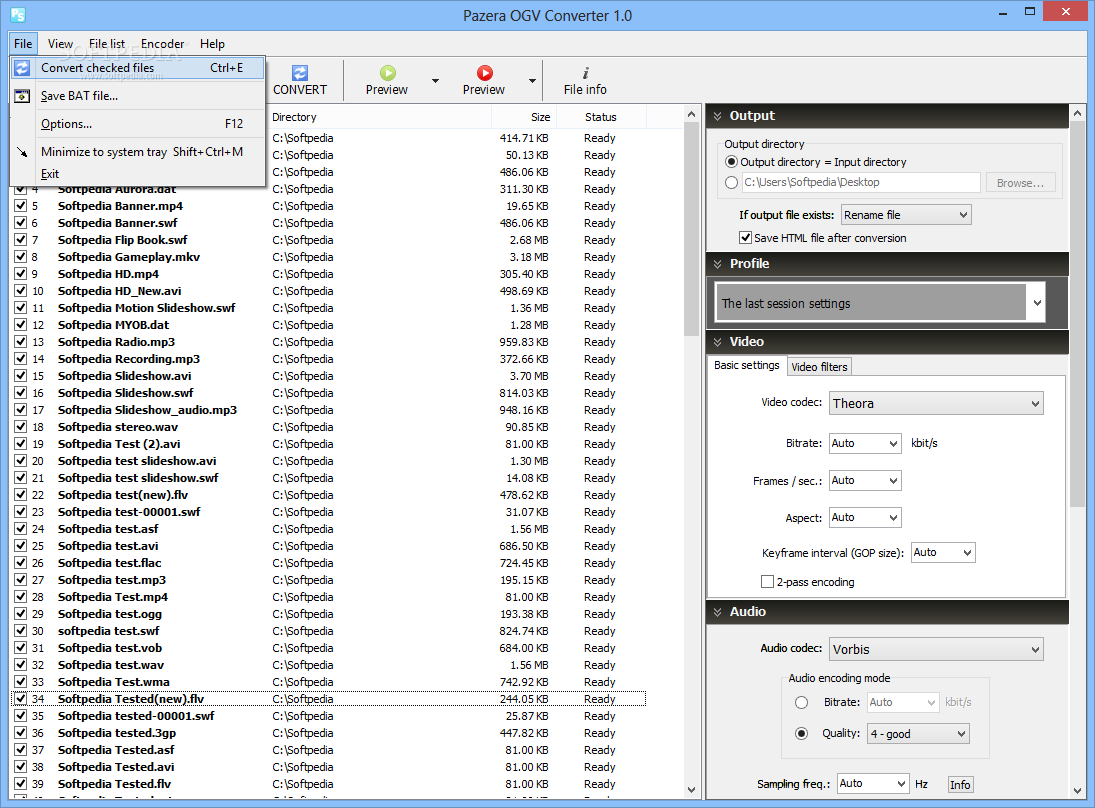The image size is (1095, 808).
Task: Open the File menu
Action: tap(23, 43)
